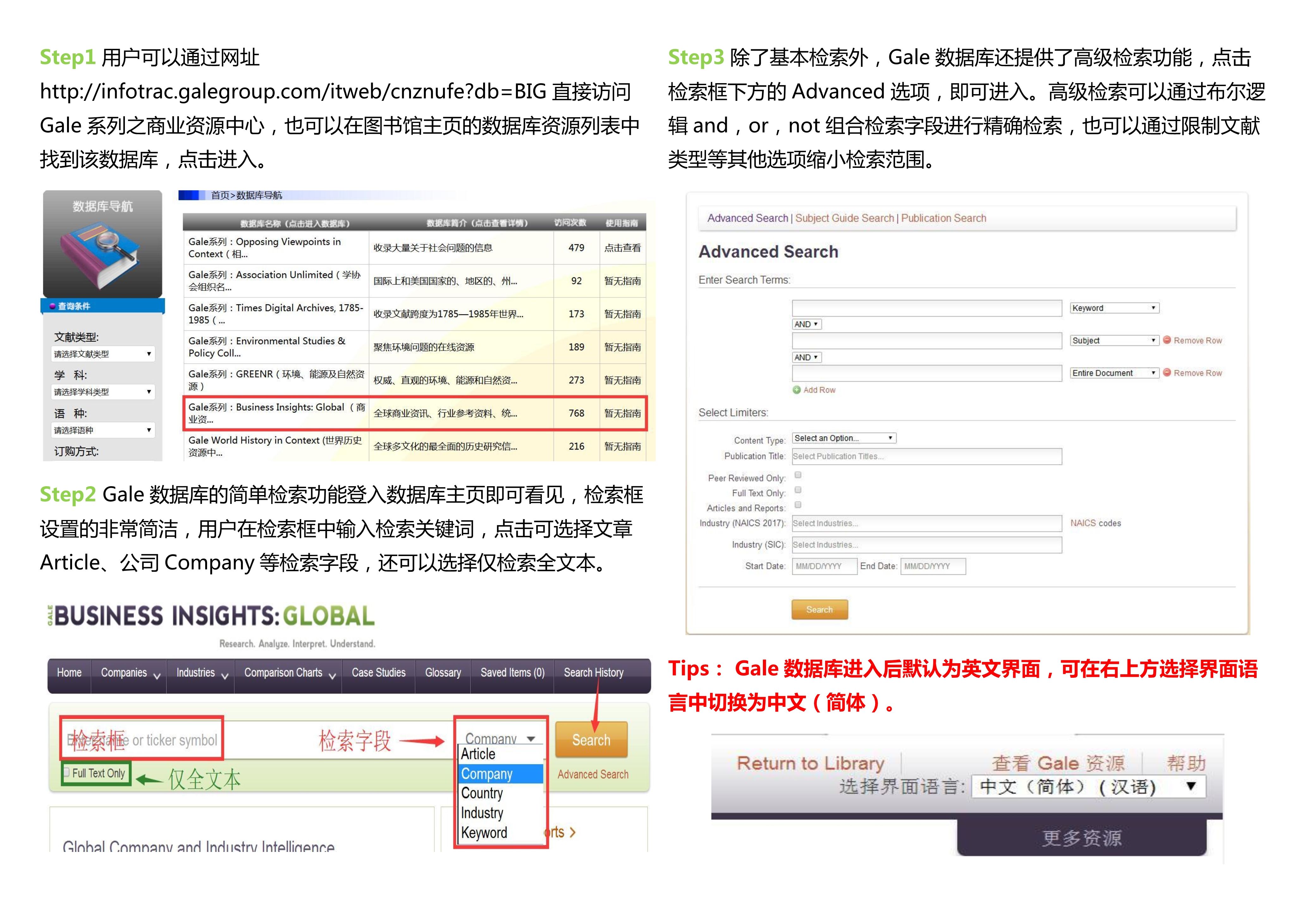
Task: Click the Publication Title input field
Action: pos(927,456)
